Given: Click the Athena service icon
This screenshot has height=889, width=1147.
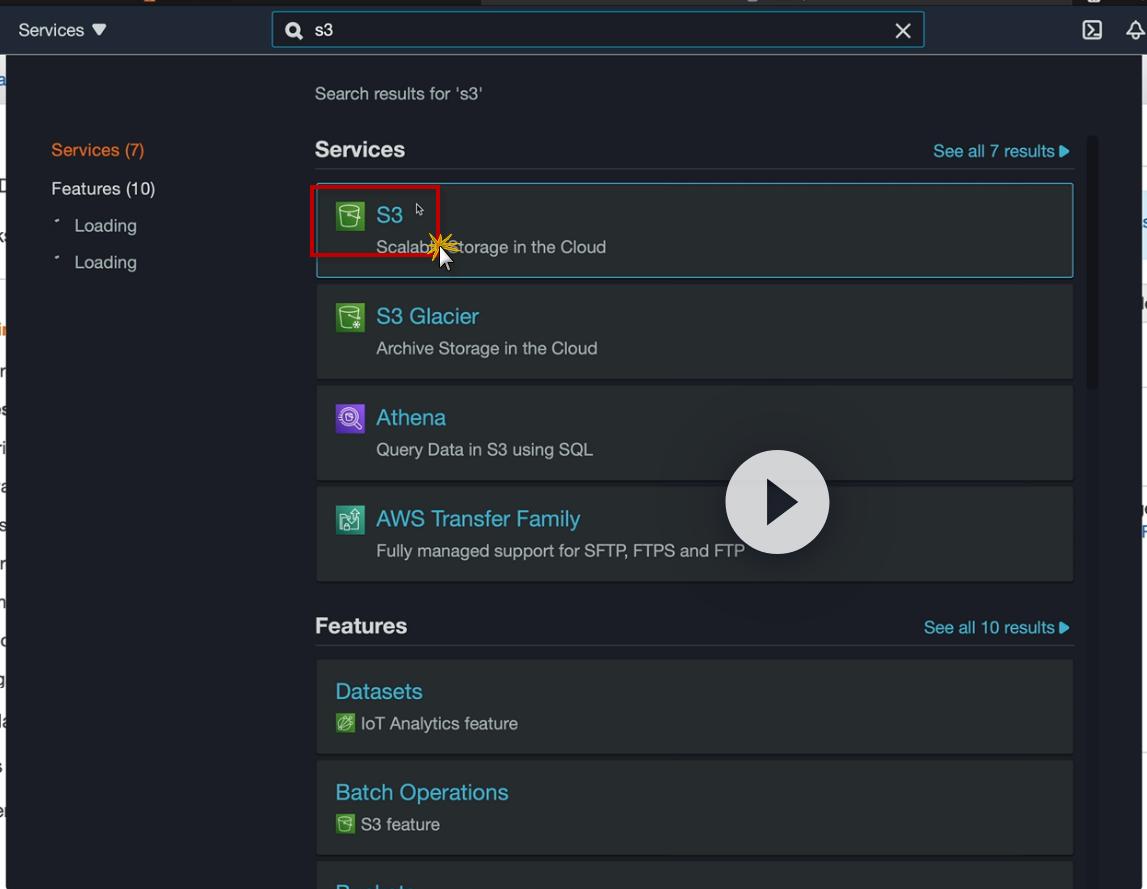Looking at the screenshot, I should (x=350, y=419).
